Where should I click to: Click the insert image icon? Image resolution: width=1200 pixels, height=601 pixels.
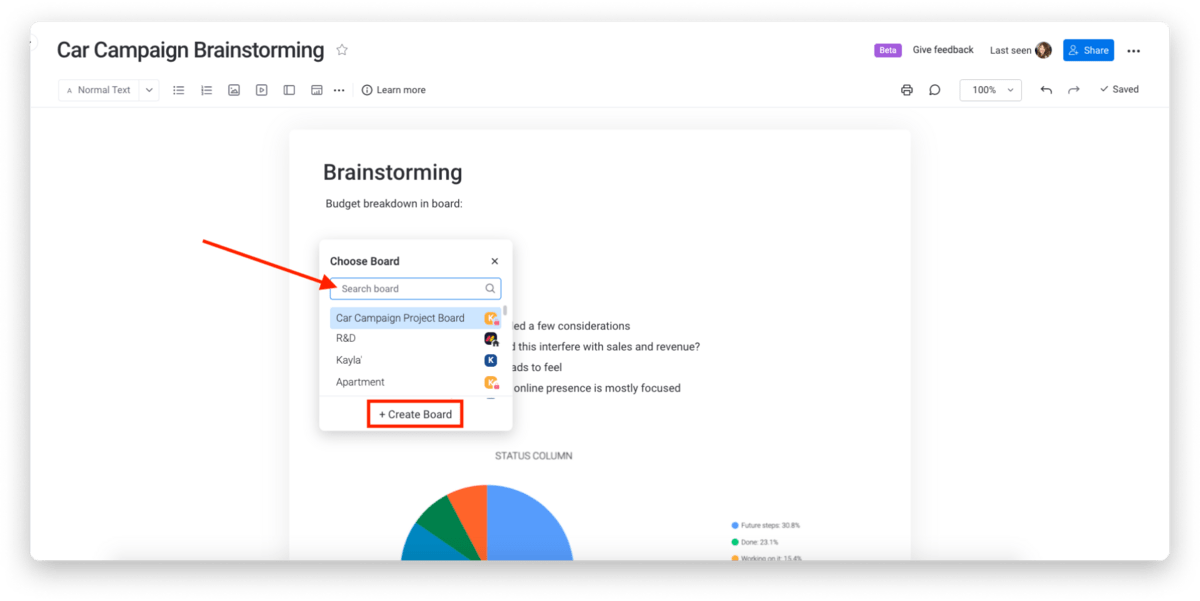[234, 90]
